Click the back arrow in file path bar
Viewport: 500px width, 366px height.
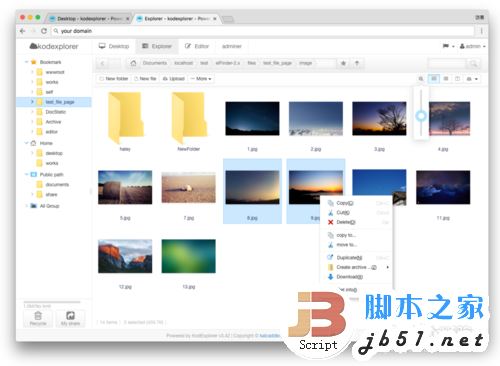tap(102, 63)
